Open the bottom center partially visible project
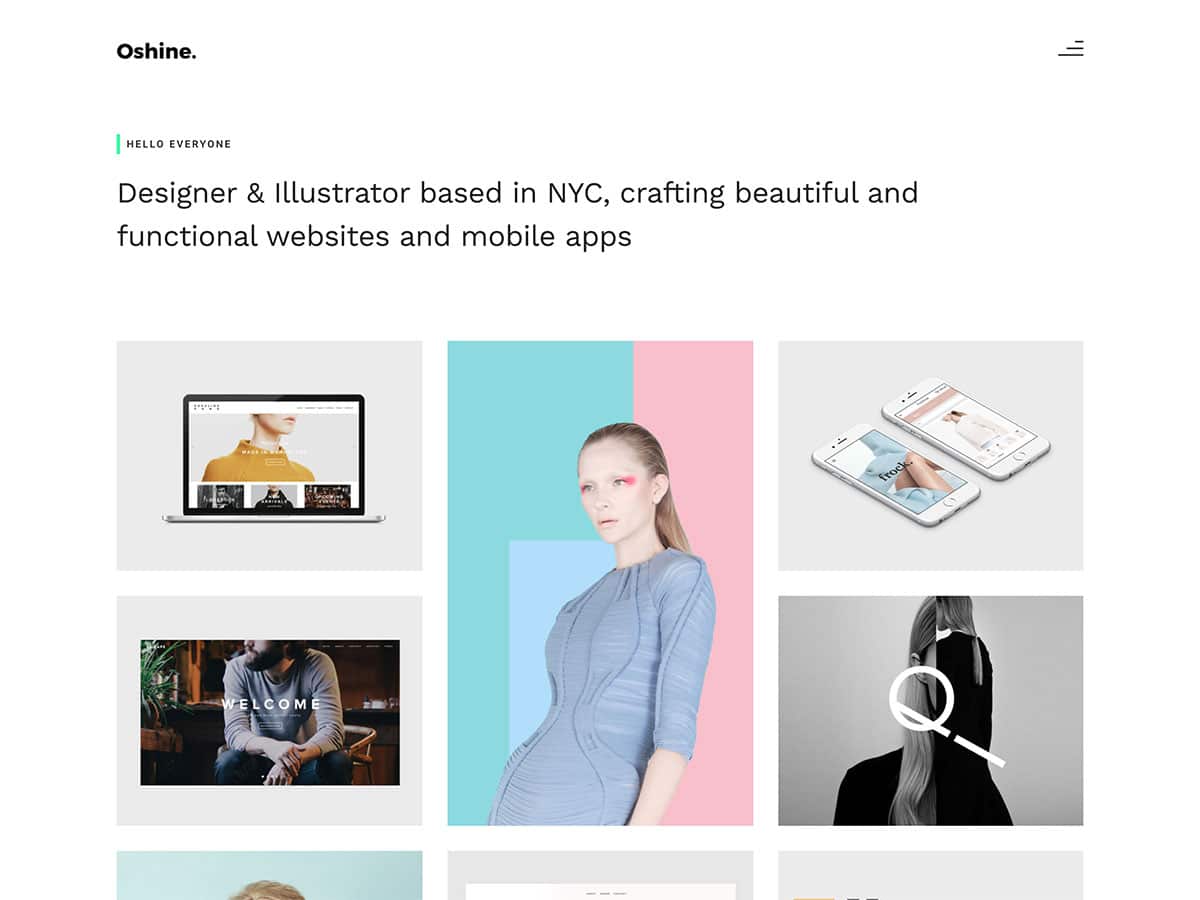The image size is (1200, 900). tap(600, 876)
